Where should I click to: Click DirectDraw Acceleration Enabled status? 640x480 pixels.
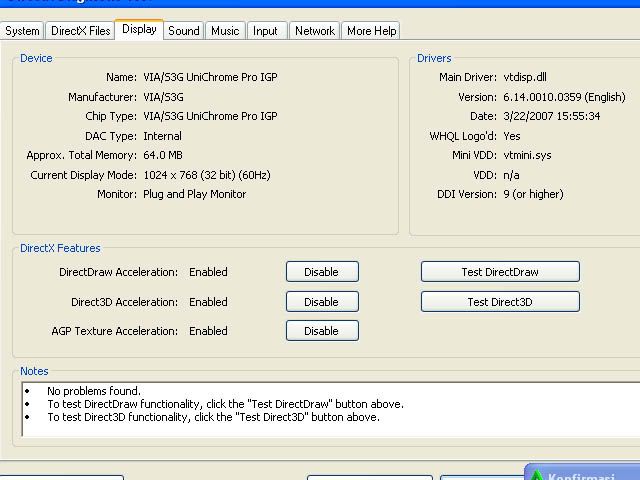click(208, 272)
